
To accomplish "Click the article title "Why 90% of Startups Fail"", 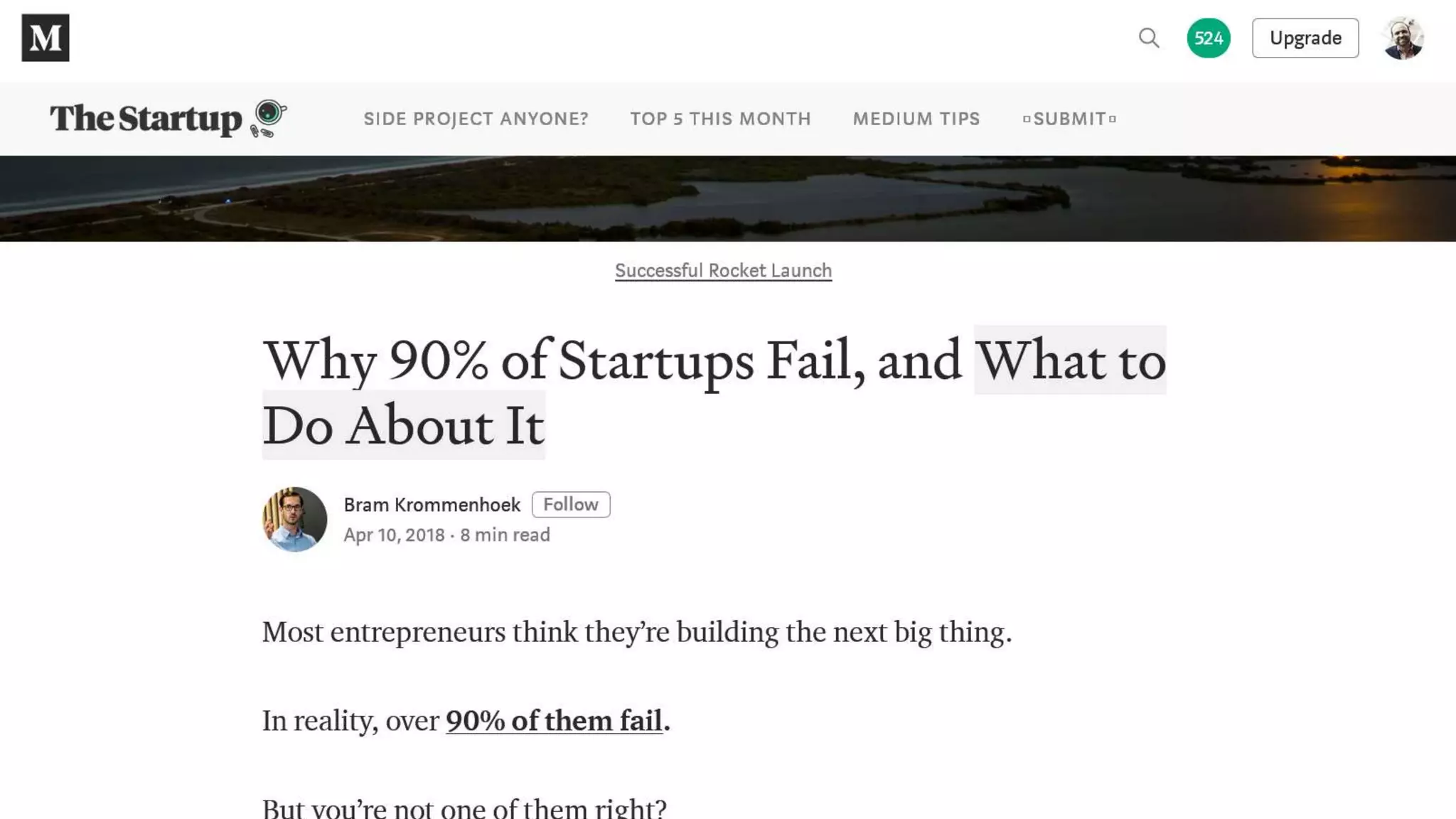I will [x=611, y=360].
